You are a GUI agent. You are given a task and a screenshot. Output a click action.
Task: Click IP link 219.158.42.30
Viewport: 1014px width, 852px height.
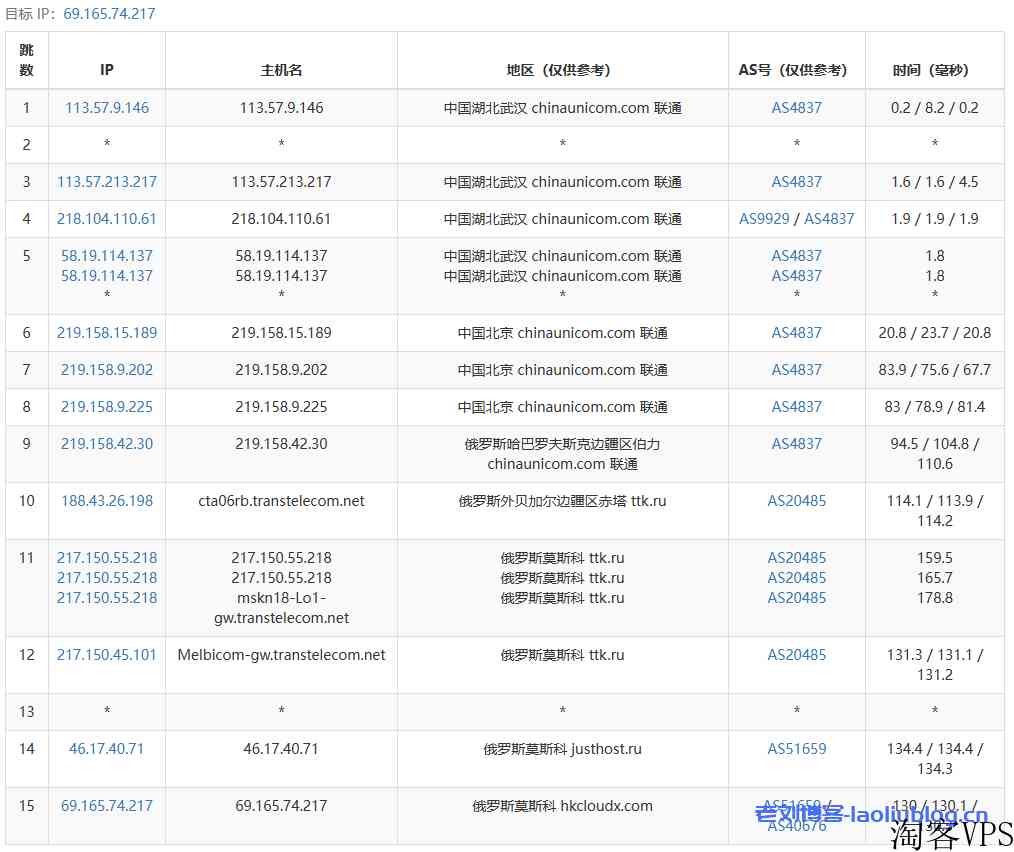[107, 443]
